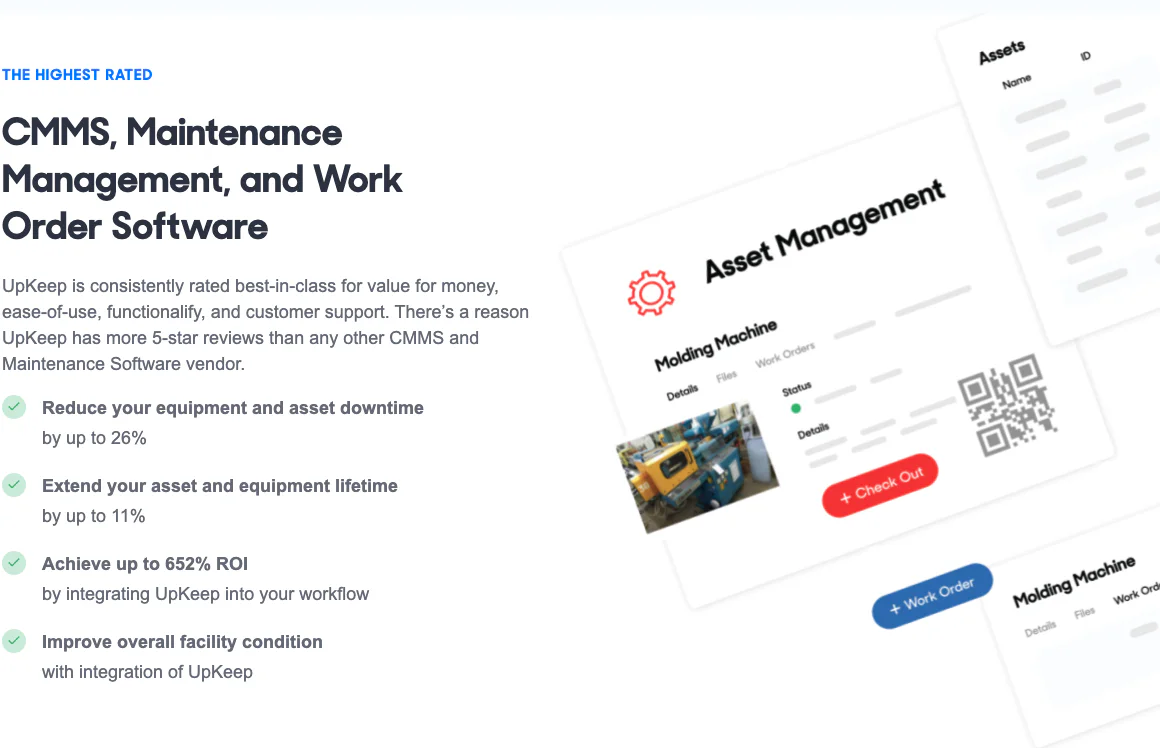Click the CMMS, Maintenance Management headline
The height and width of the screenshot is (748, 1160).
pos(202,179)
